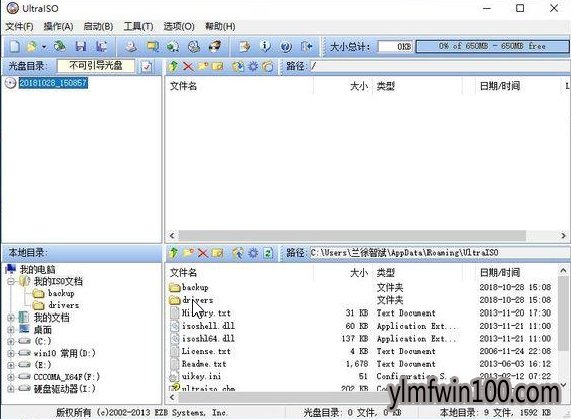Sort disc pane by 日期/时间 column
This screenshot has width=571, height=419.
[500, 86]
